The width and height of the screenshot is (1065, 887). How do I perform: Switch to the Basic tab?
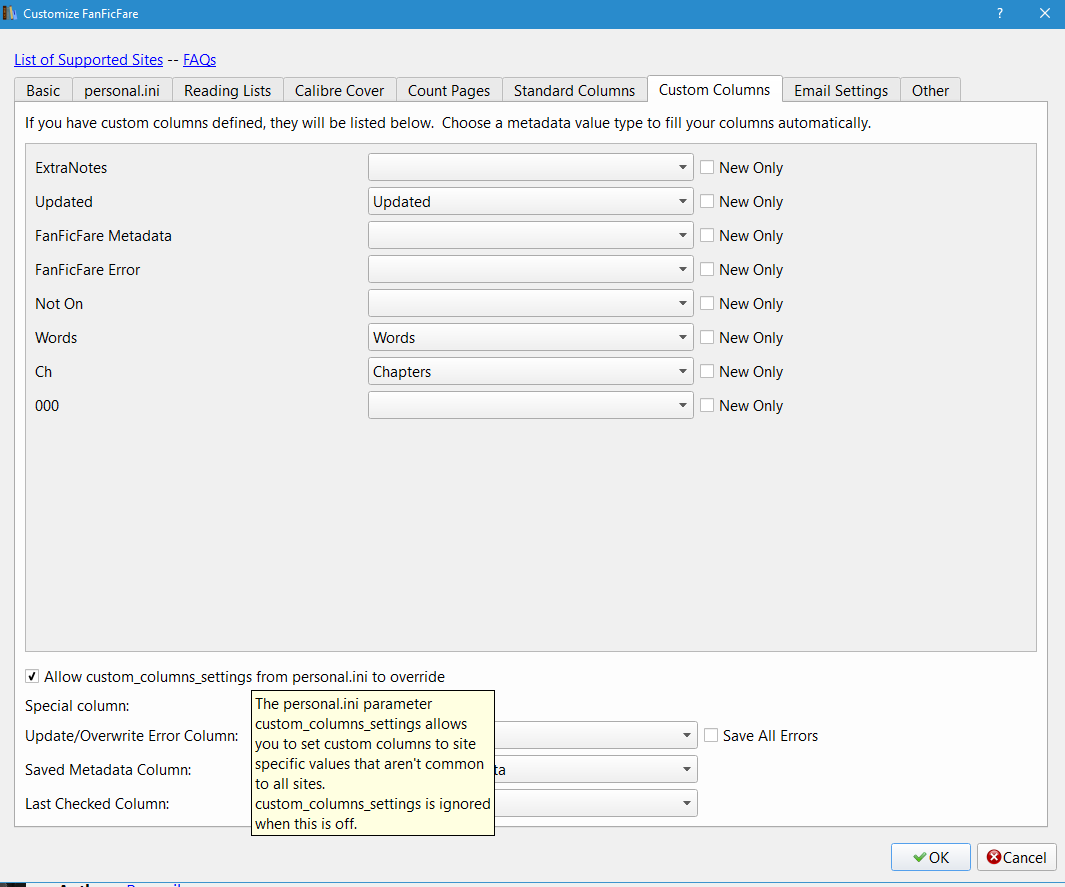[x=43, y=90]
